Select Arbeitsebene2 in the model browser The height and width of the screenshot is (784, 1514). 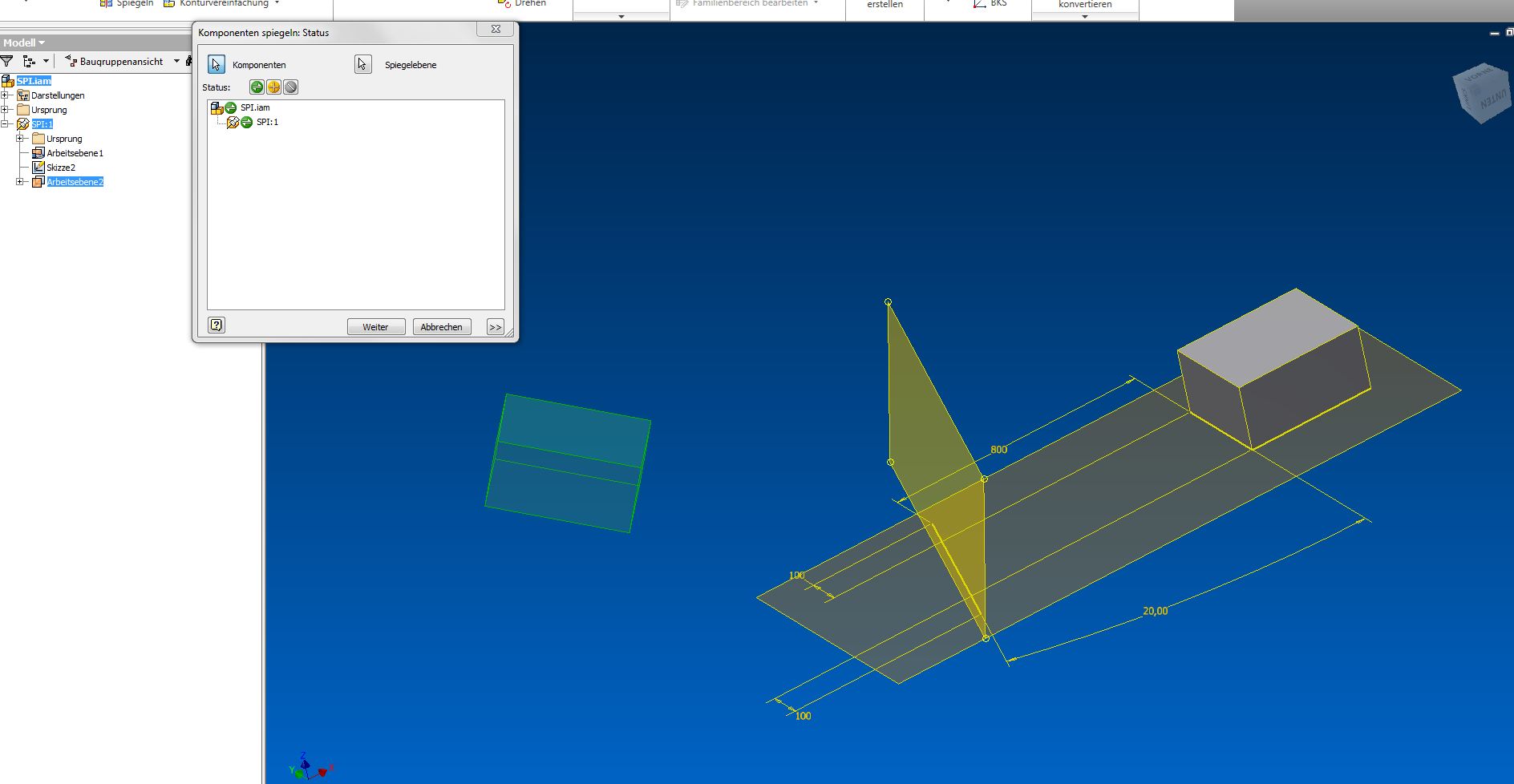[75, 182]
